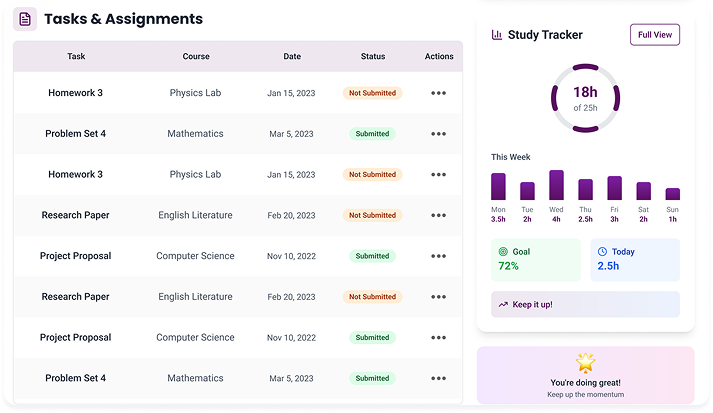Click the Course column header
713x413 pixels.
point(196,57)
